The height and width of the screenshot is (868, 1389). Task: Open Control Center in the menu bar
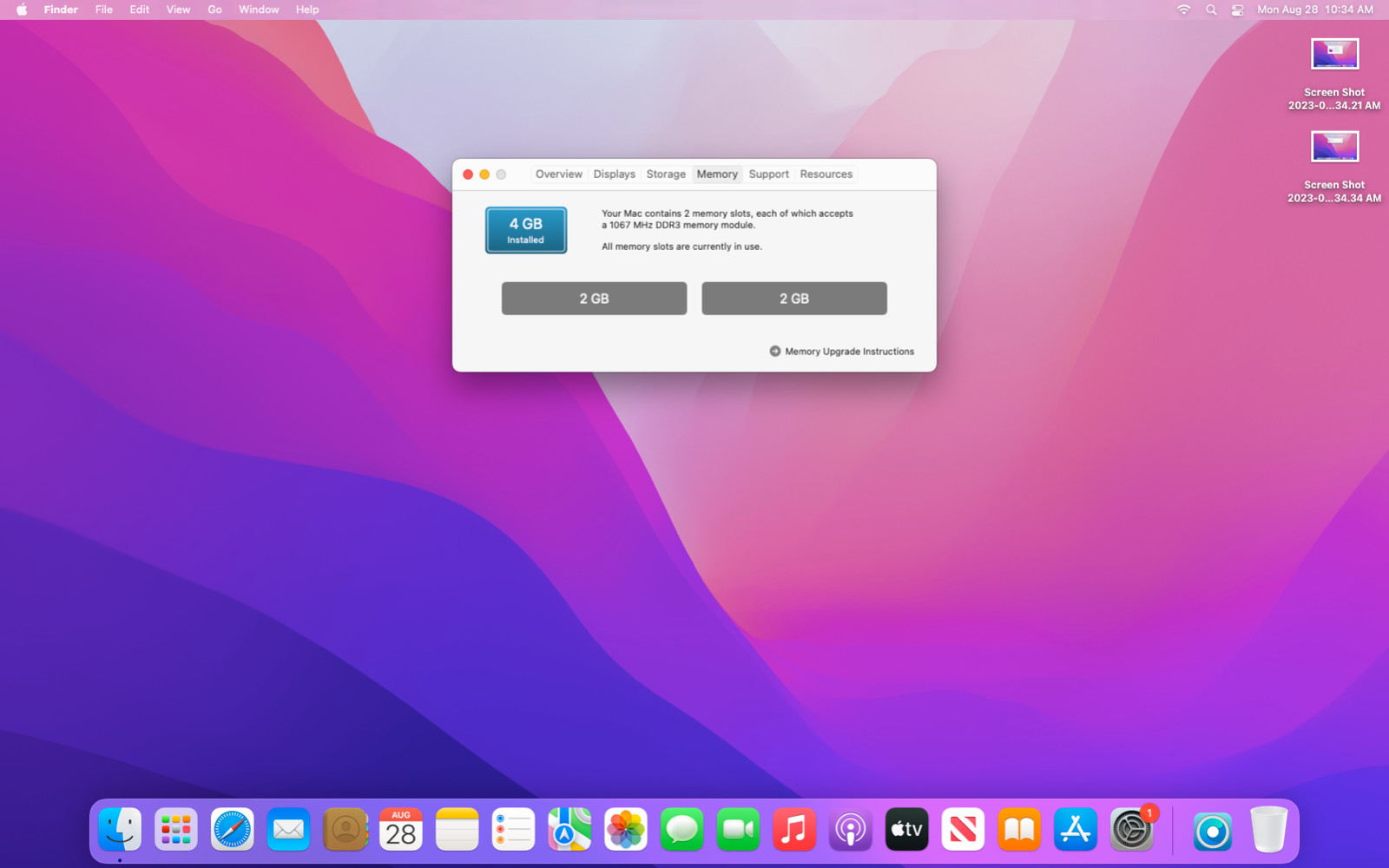click(1238, 10)
